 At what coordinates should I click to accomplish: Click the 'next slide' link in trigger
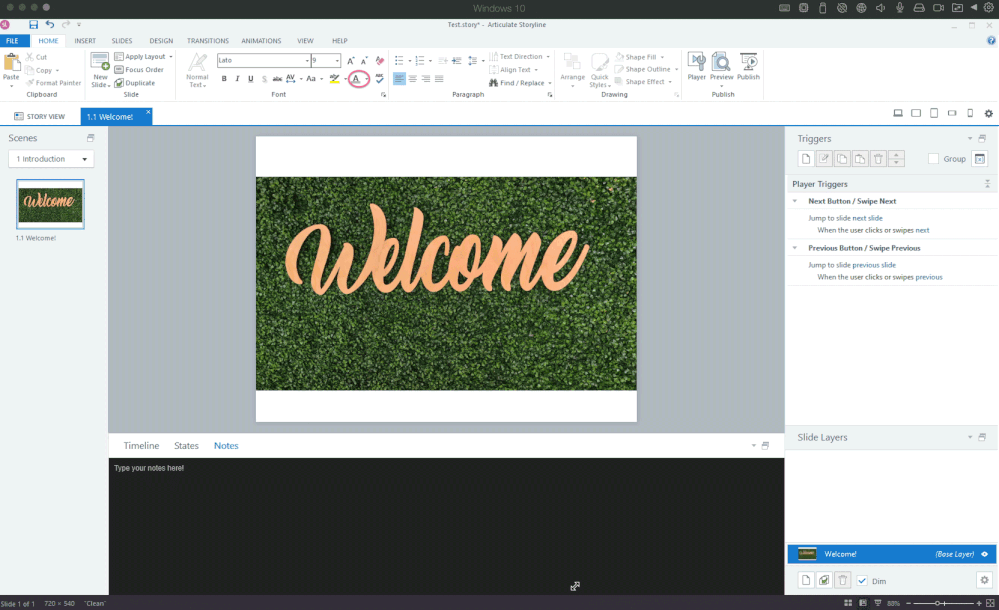pyautogui.click(x=867, y=217)
